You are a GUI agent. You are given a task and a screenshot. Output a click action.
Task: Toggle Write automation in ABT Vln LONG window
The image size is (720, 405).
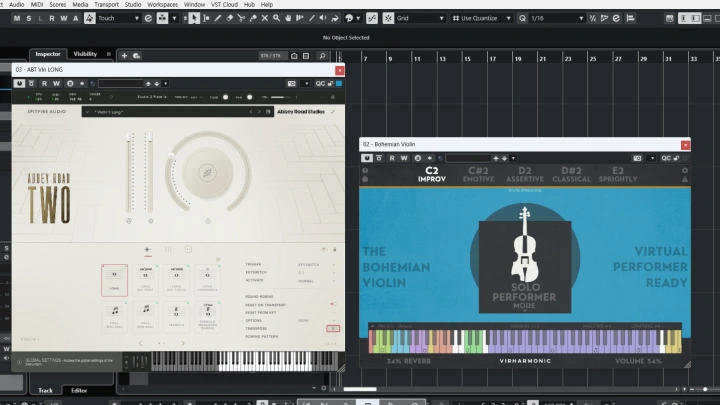point(56,84)
